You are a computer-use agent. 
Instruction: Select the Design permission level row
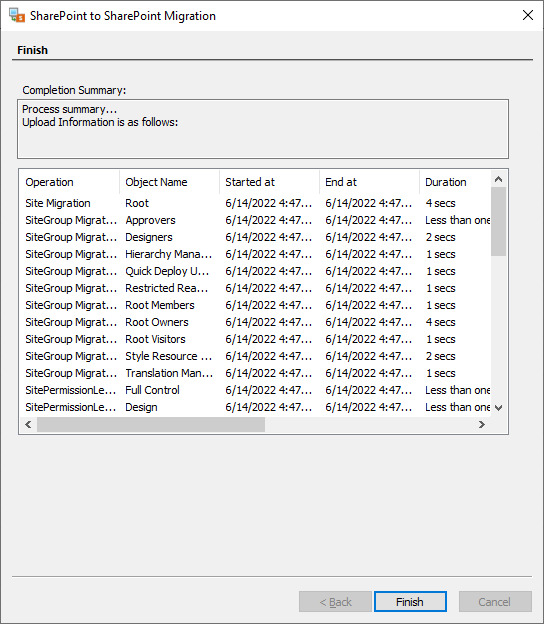pyautogui.click(x=255, y=407)
